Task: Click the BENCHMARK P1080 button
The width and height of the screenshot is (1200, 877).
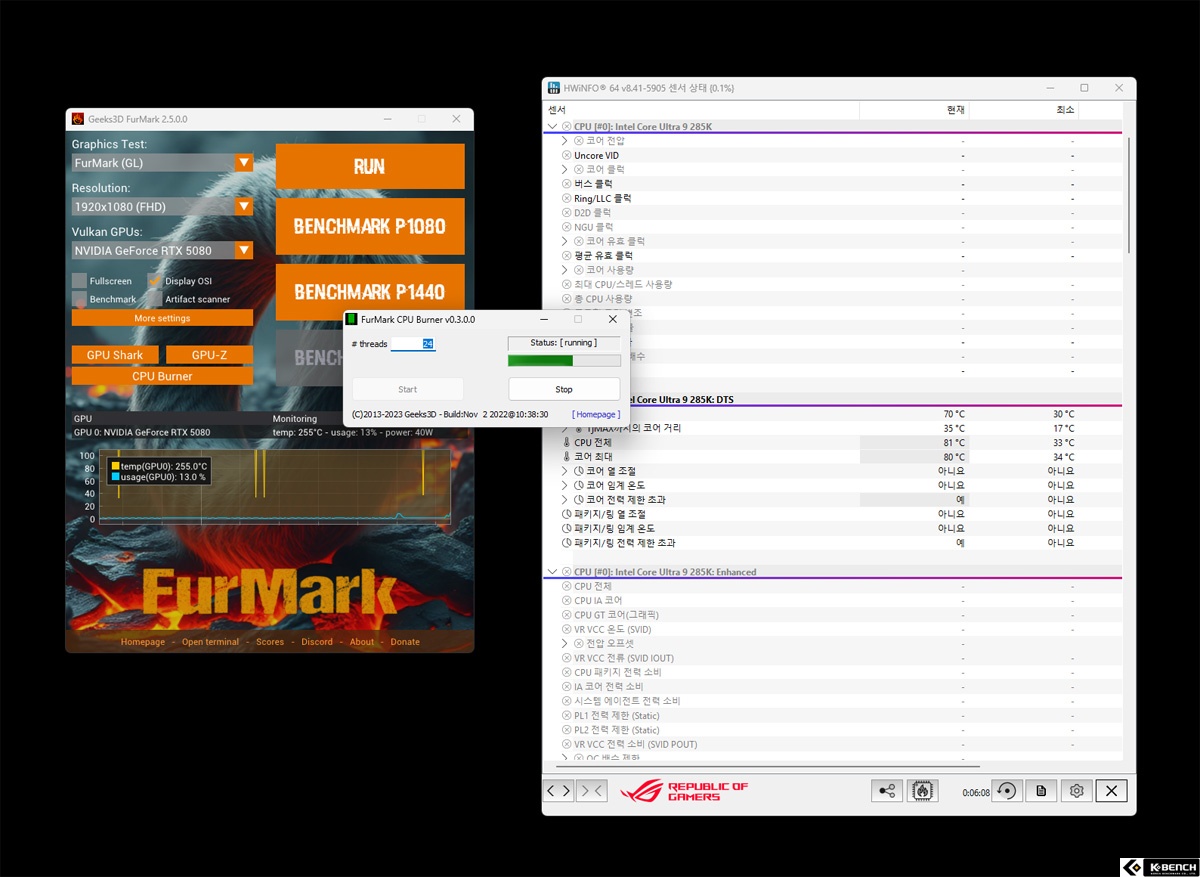Action: point(370,226)
